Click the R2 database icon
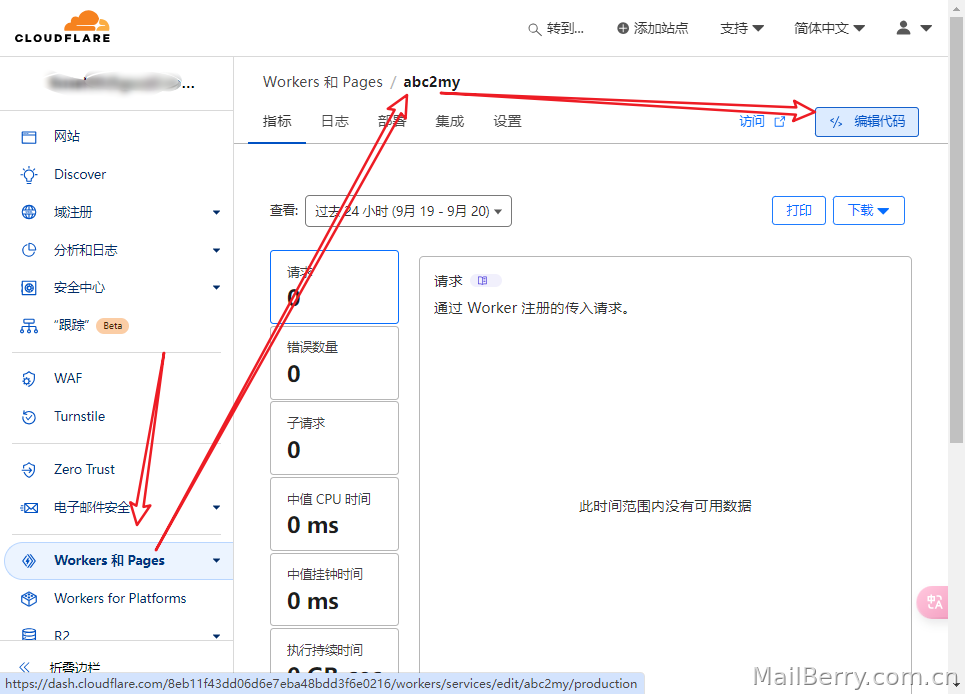 coord(29,634)
